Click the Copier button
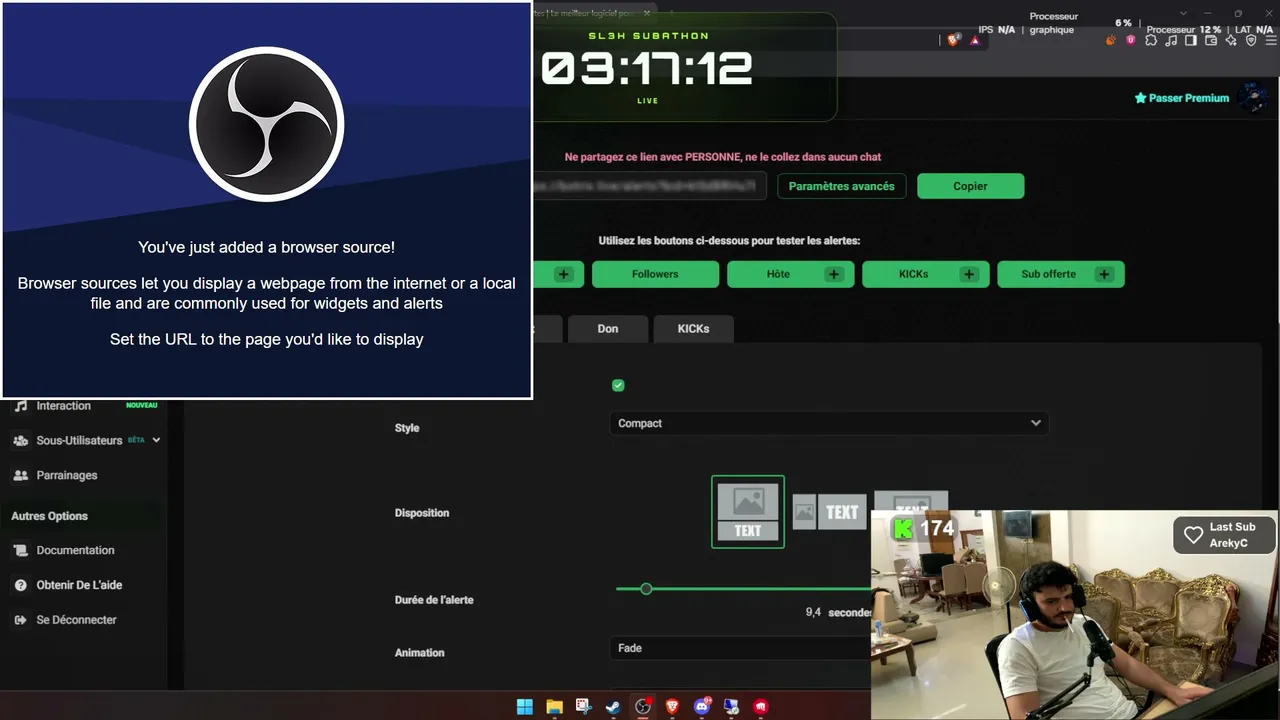The image size is (1280, 720). pos(970,186)
